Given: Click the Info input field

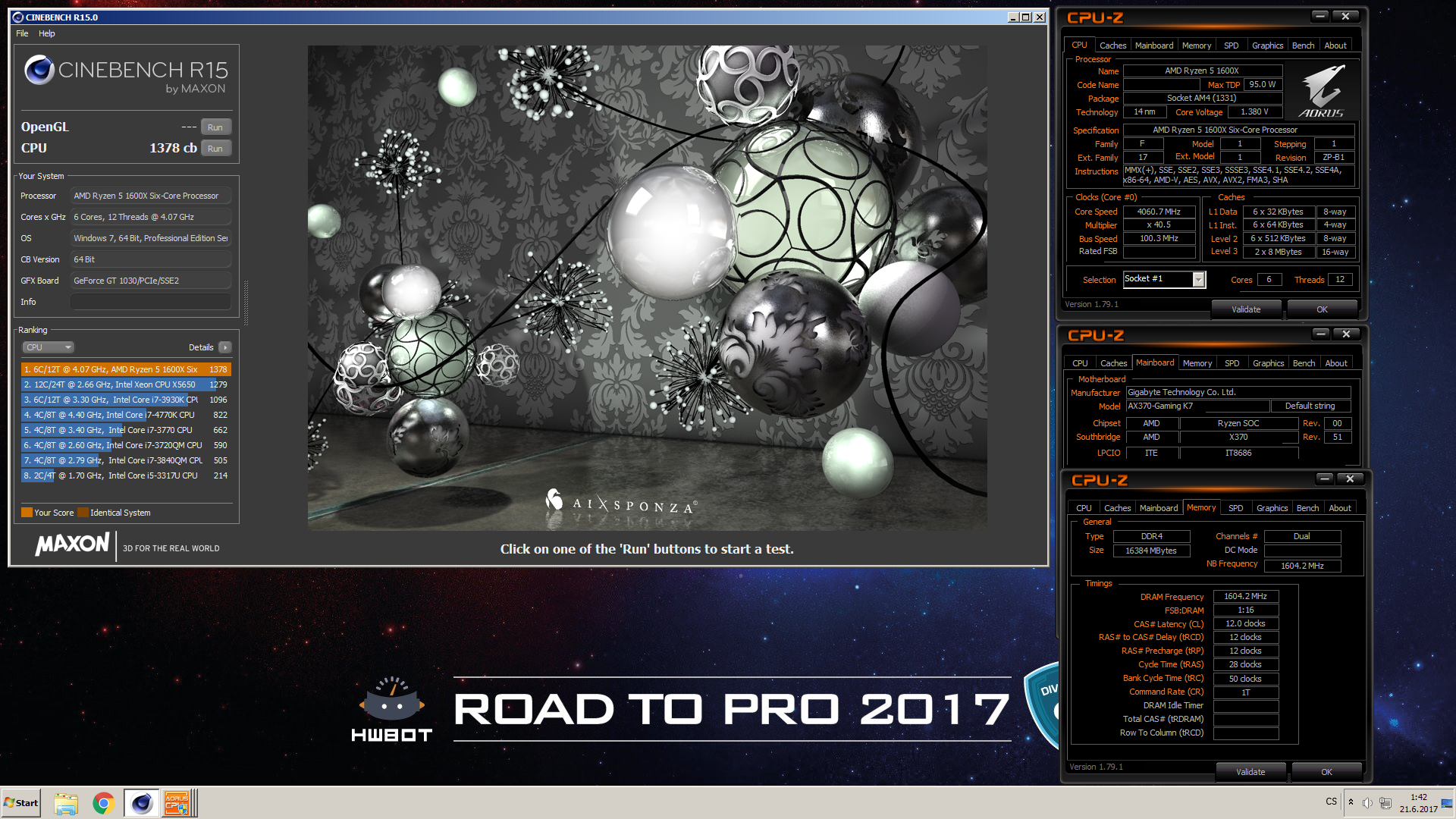Looking at the screenshot, I should [151, 302].
